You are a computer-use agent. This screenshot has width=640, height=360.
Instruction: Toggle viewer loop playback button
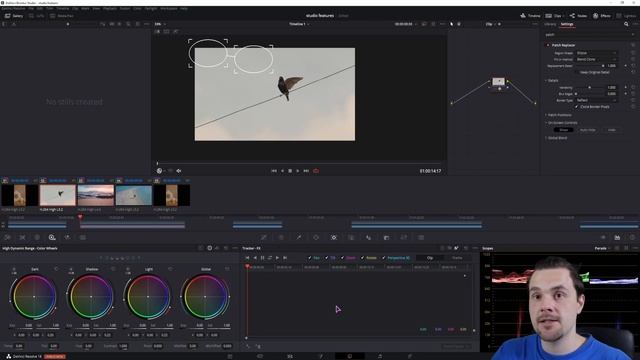316,171
